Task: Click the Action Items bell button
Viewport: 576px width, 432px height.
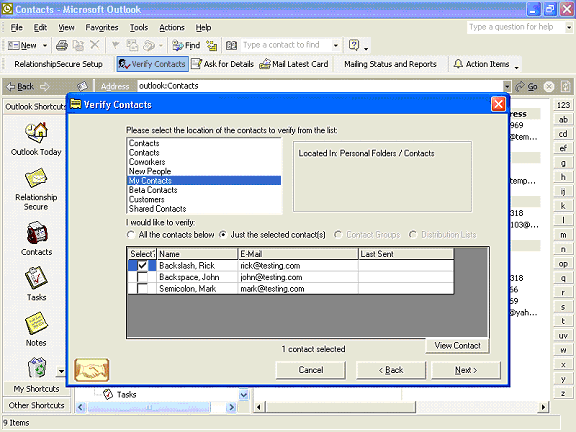Action: (481, 64)
